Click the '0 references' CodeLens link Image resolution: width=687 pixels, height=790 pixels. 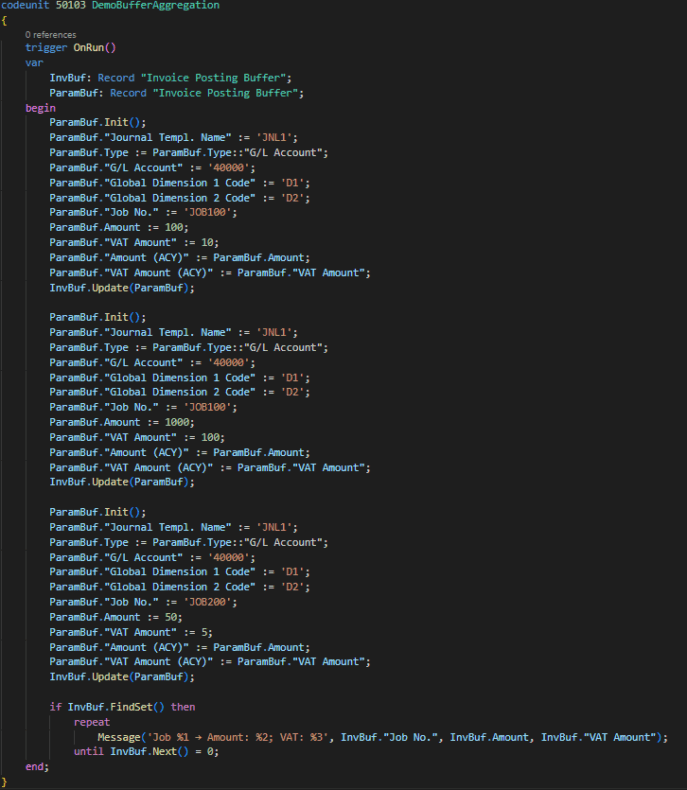point(50,35)
